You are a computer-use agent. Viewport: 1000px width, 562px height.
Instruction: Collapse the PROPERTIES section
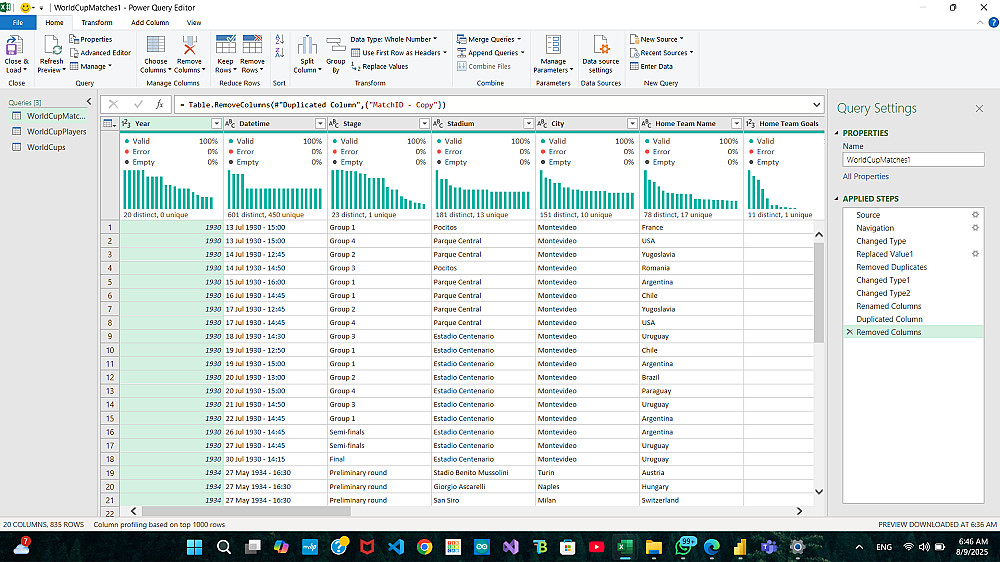837,133
